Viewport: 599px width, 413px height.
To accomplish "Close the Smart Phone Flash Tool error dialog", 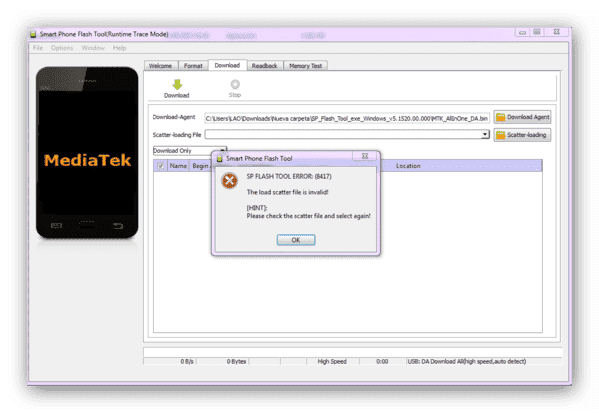I will coord(365,156).
